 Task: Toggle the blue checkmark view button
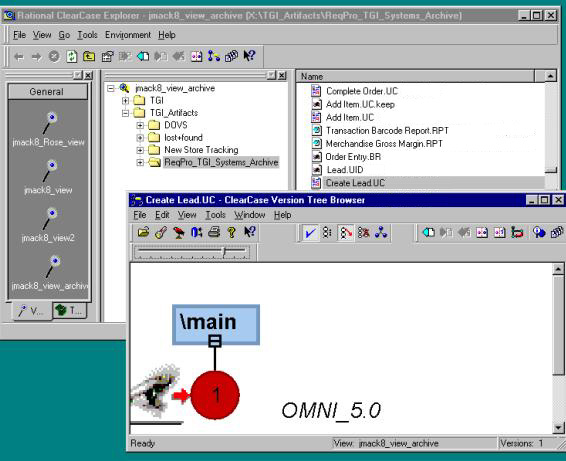(x=310, y=233)
